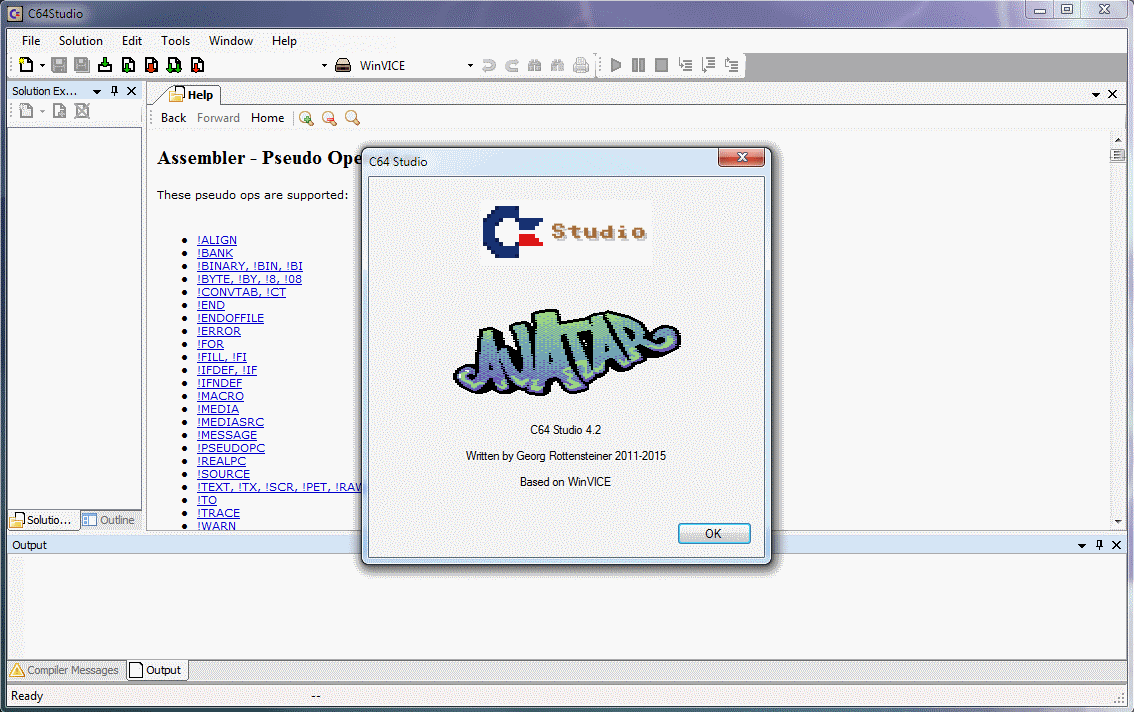The height and width of the screenshot is (712, 1134).
Task: Switch to the Compiler Messages tab
Action: pyautogui.click(x=64, y=670)
